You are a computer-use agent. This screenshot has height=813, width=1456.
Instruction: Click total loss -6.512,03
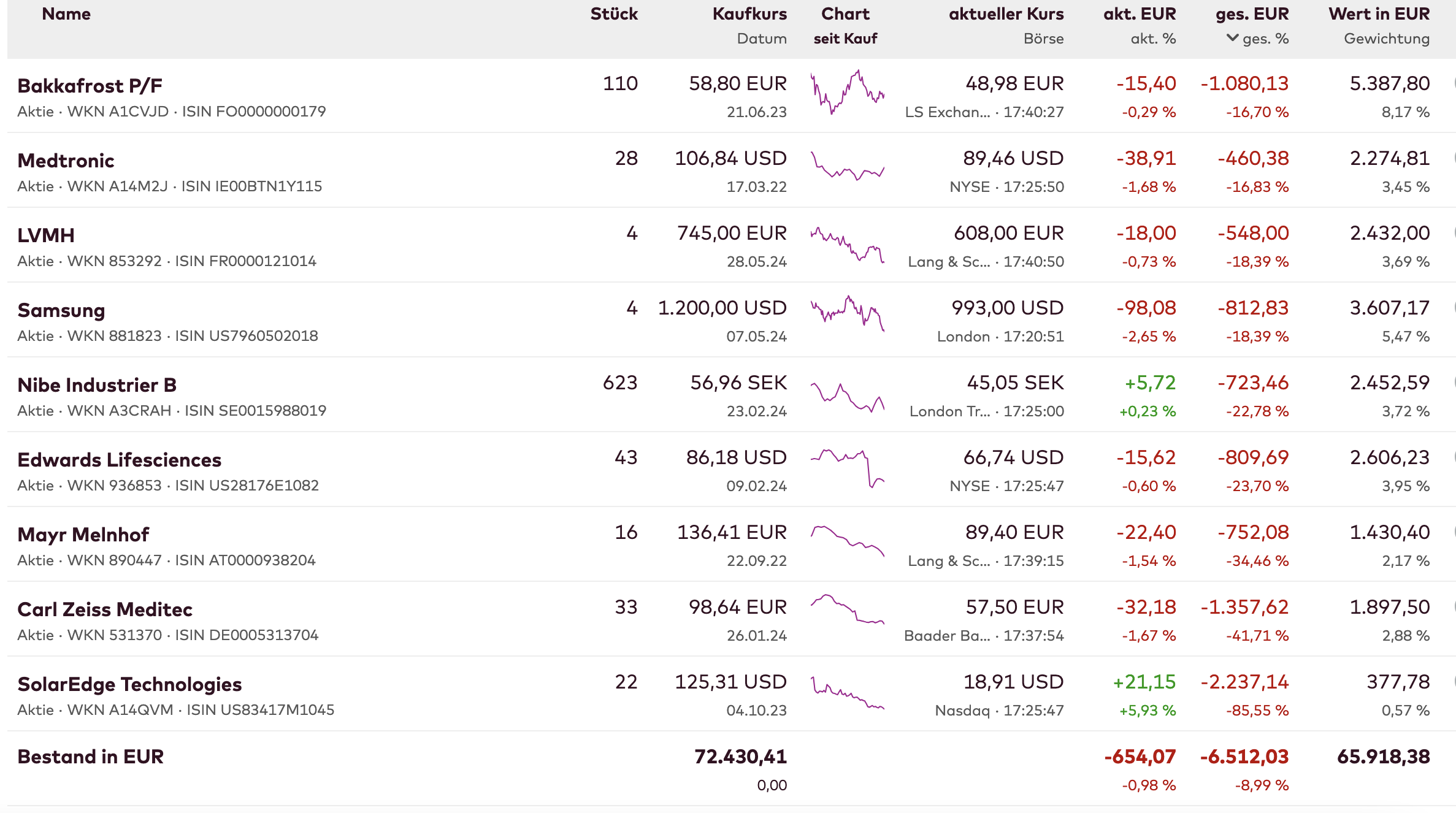click(x=1244, y=757)
